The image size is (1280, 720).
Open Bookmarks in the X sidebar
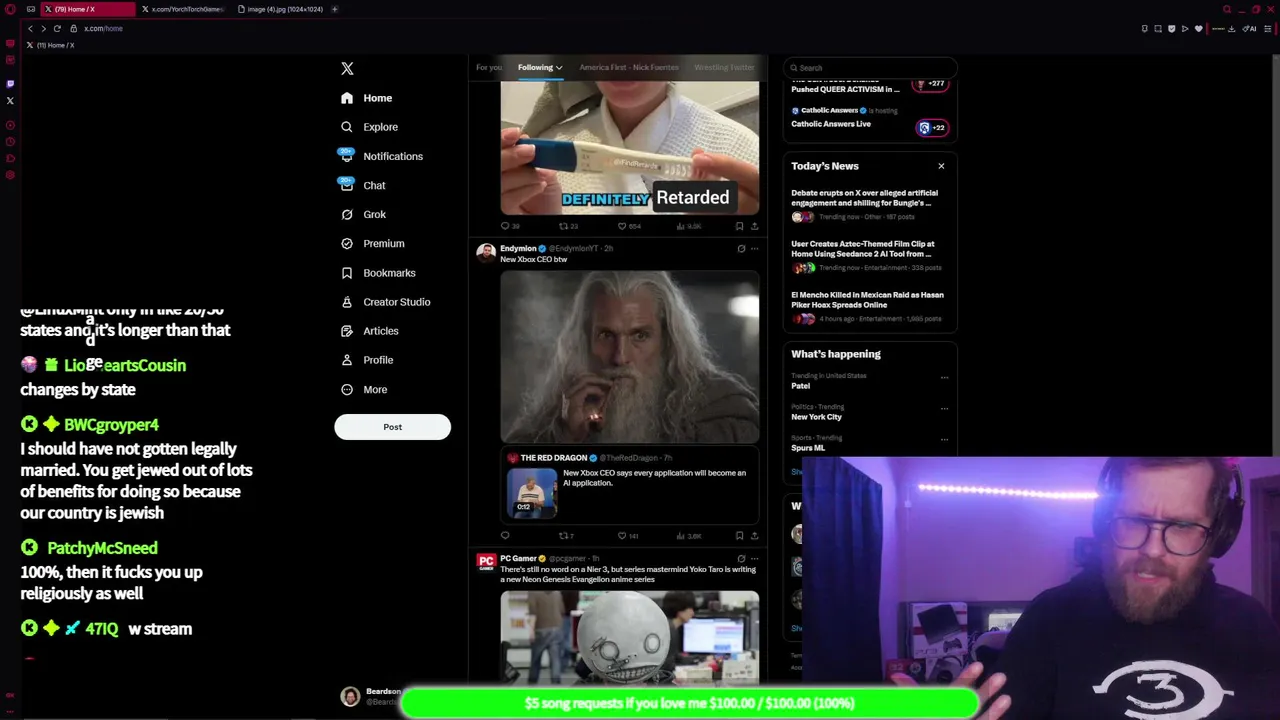point(378,273)
